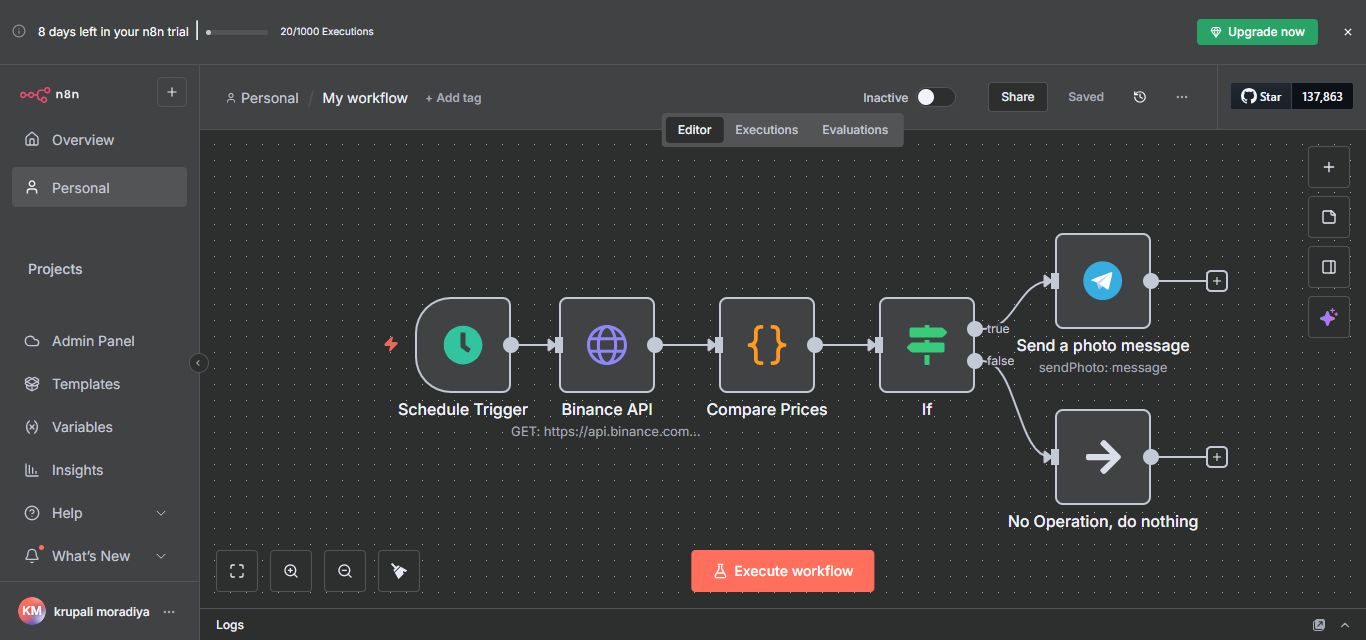Select the Binance API node
This screenshot has width=1366, height=640.
coord(607,345)
